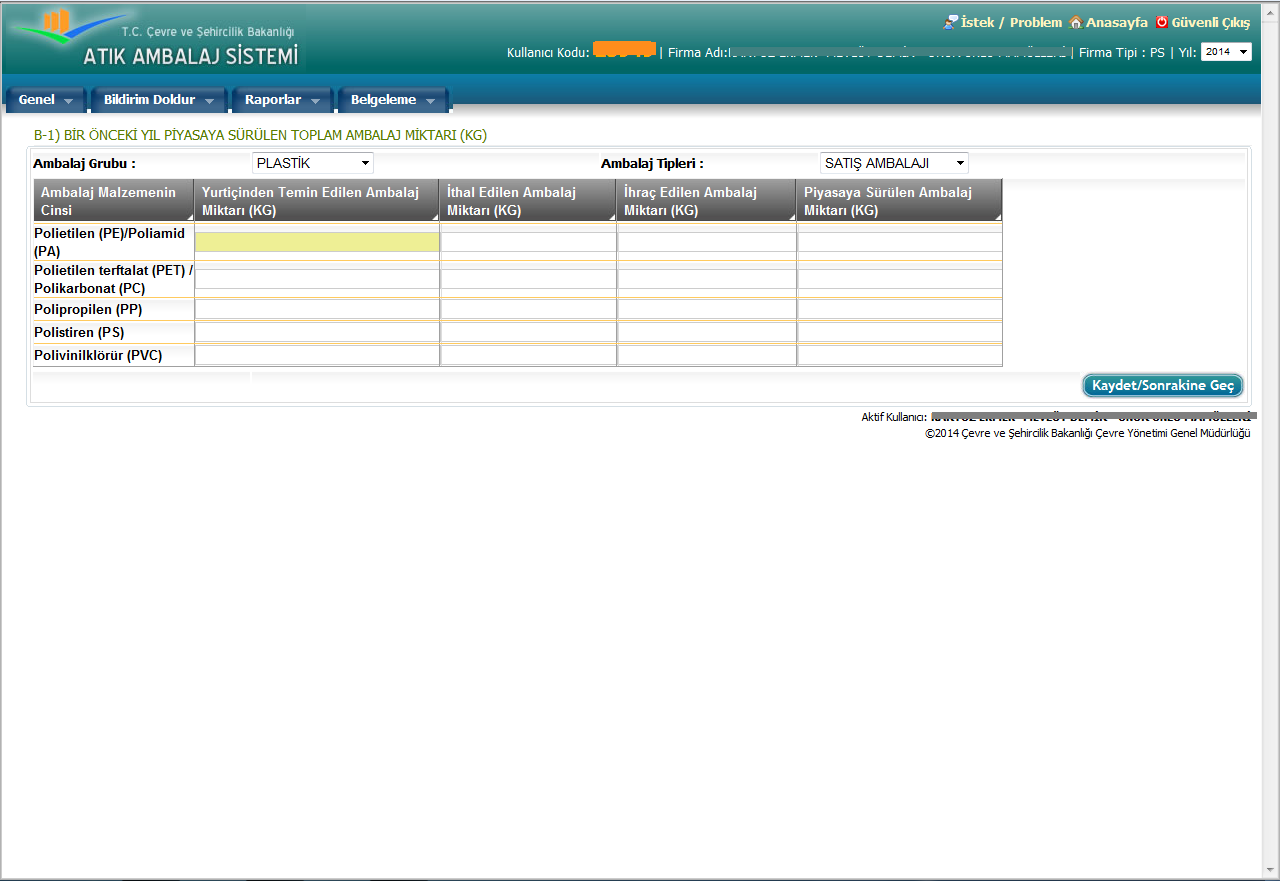1280x881 pixels.
Task: Click the Güvenli Çıkış power icon
Action: pyautogui.click(x=1162, y=22)
